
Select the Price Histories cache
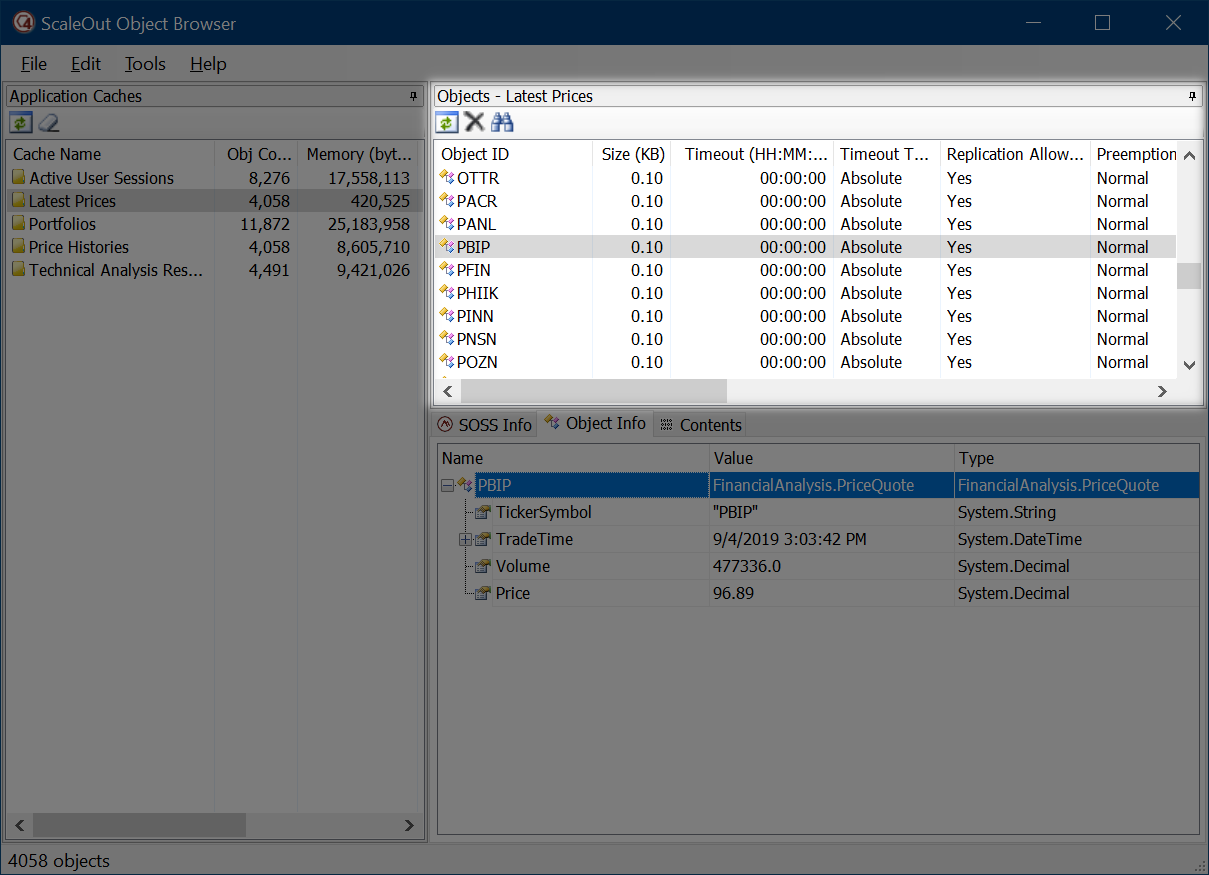78,247
